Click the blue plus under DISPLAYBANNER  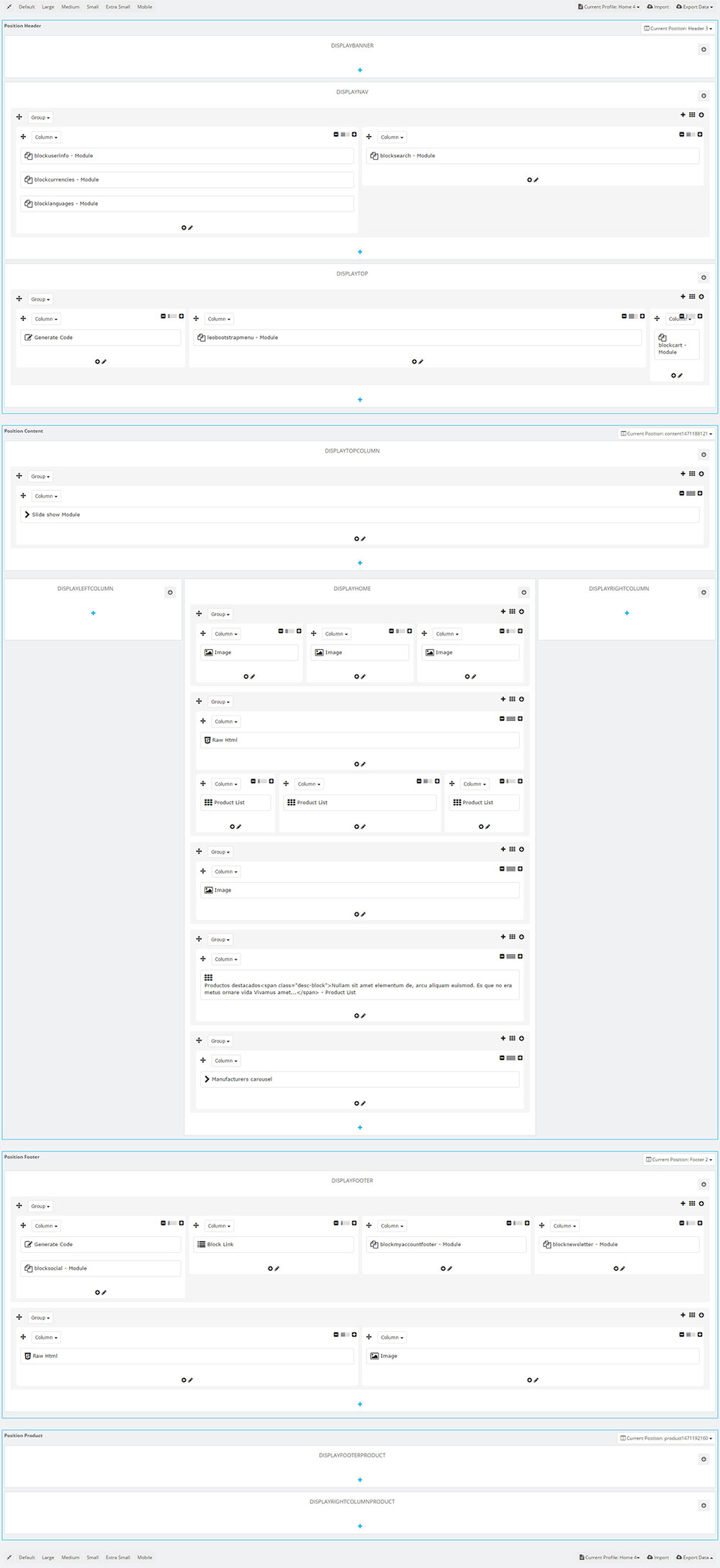click(360, 71)
